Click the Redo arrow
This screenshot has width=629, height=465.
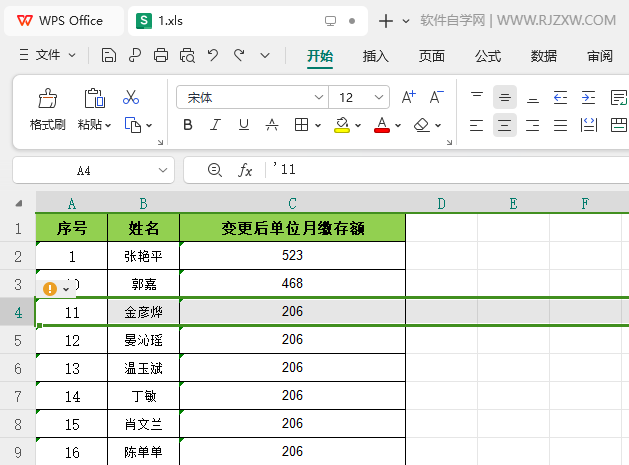tap(239, 55)
